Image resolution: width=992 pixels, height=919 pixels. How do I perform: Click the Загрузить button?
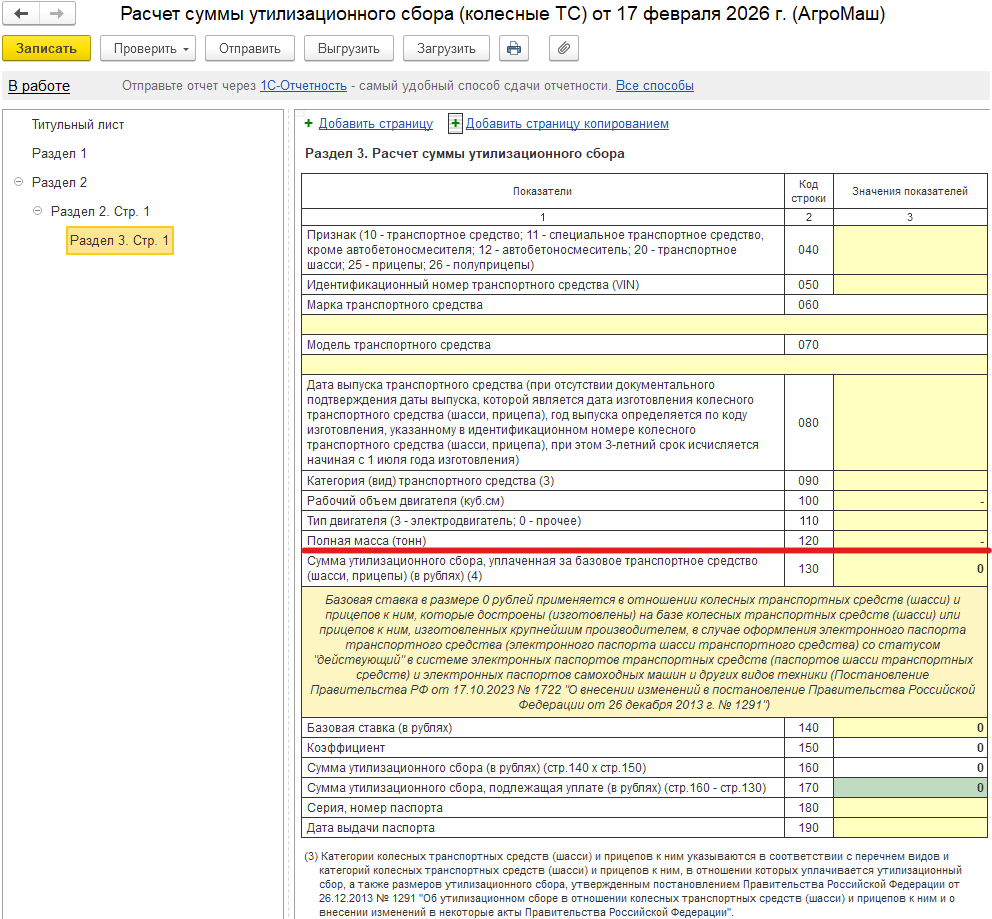(x=446, y=48)
